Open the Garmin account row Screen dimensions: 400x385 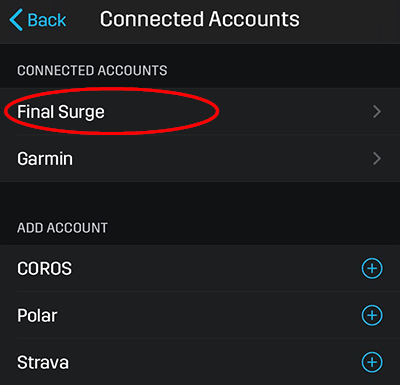pyautogui.click(x=200, y=158)
